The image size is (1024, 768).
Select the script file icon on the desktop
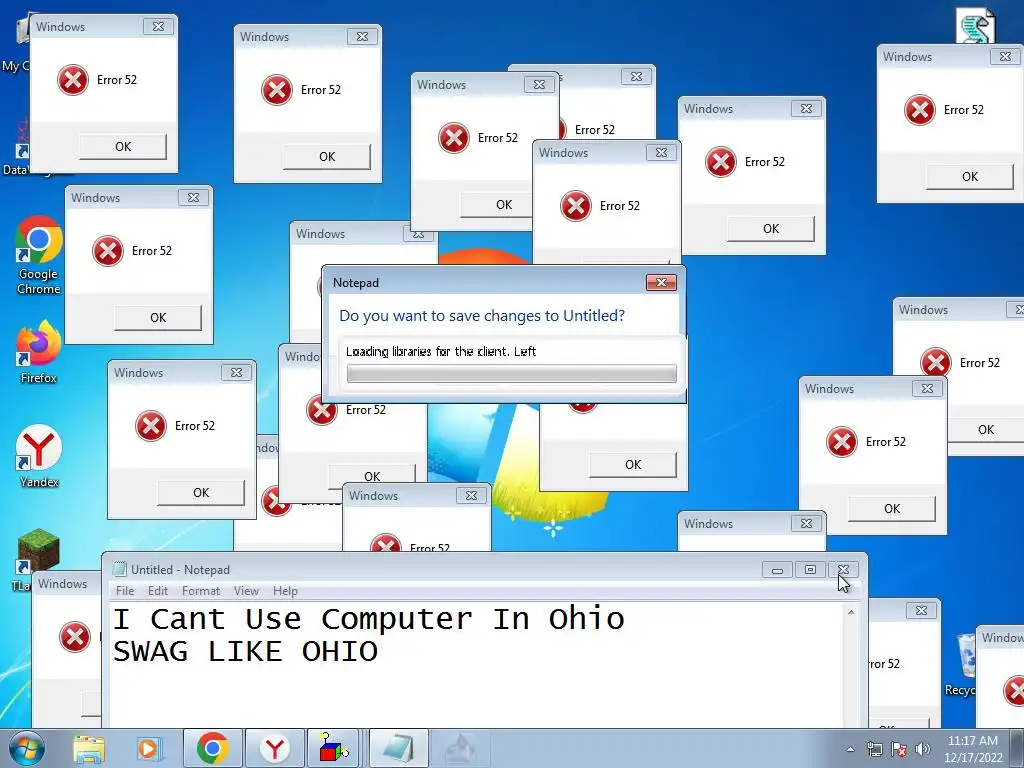point(976,26)
